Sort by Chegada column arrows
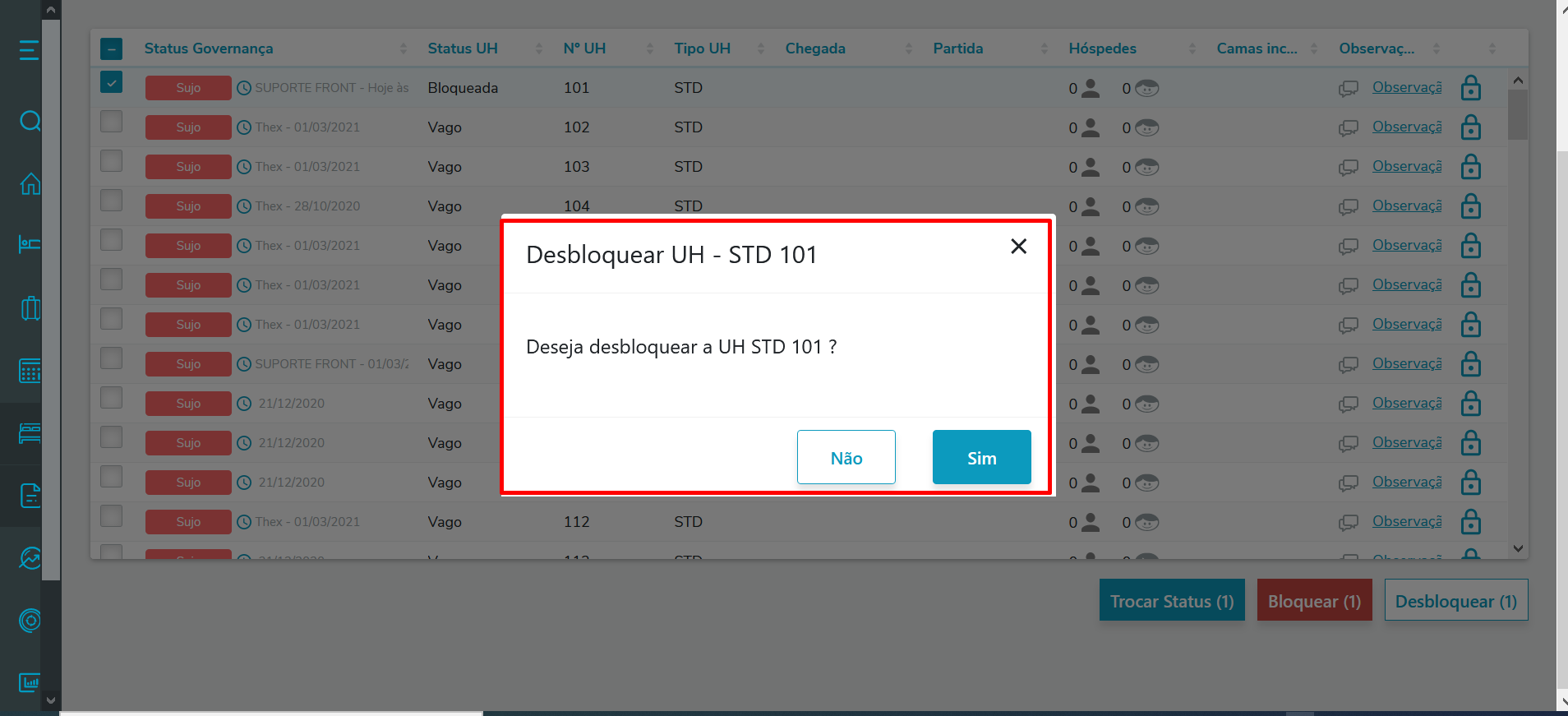The width and height of the screenshot is (1568, 716). pos(909,49)
